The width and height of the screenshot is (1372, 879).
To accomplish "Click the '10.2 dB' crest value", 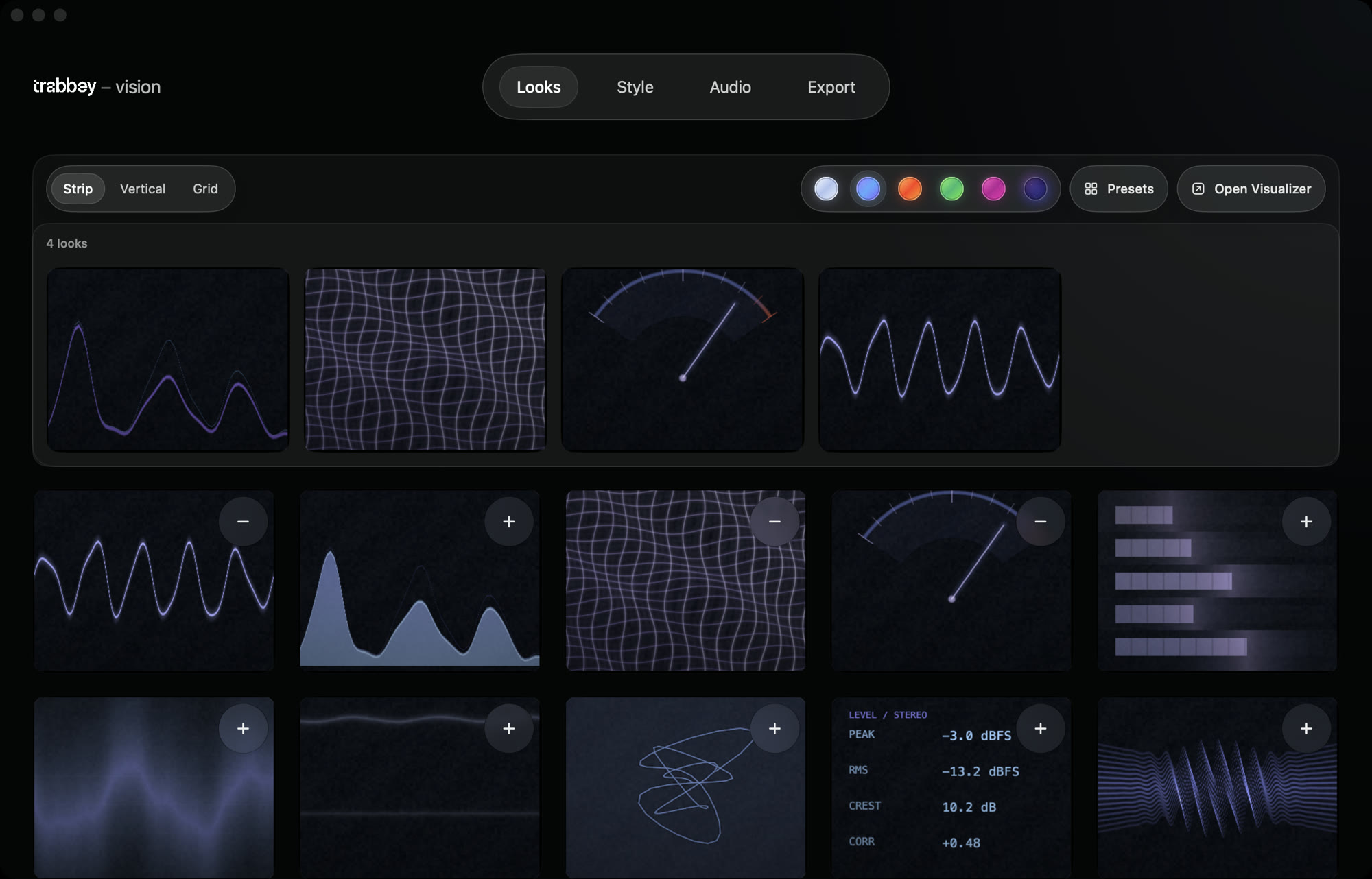I will [969, 807].
